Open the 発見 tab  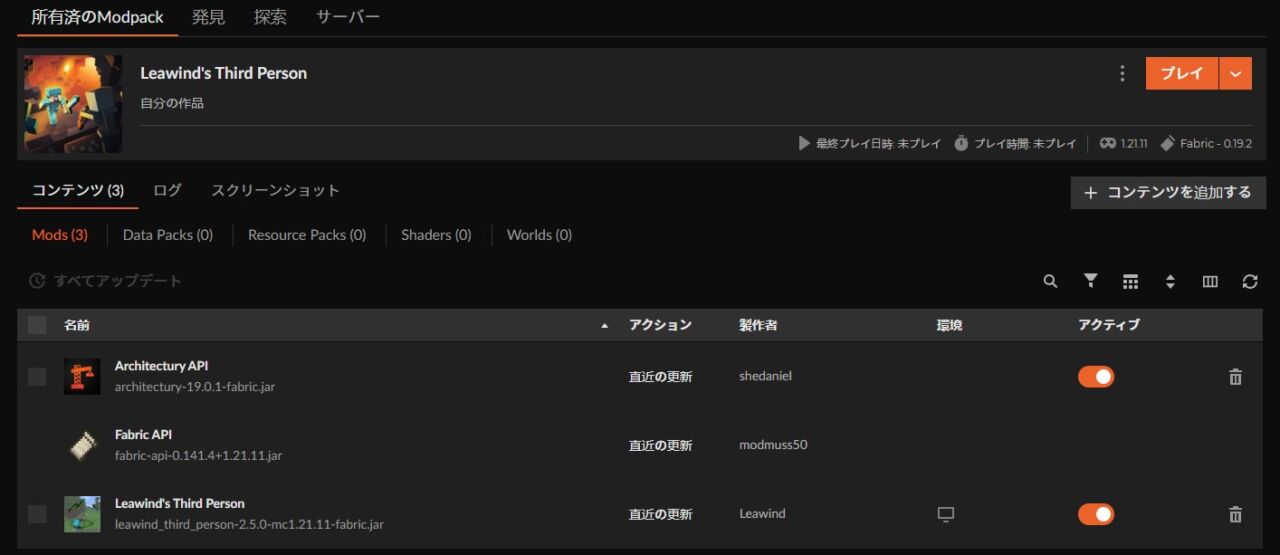(x=209, y=17)
